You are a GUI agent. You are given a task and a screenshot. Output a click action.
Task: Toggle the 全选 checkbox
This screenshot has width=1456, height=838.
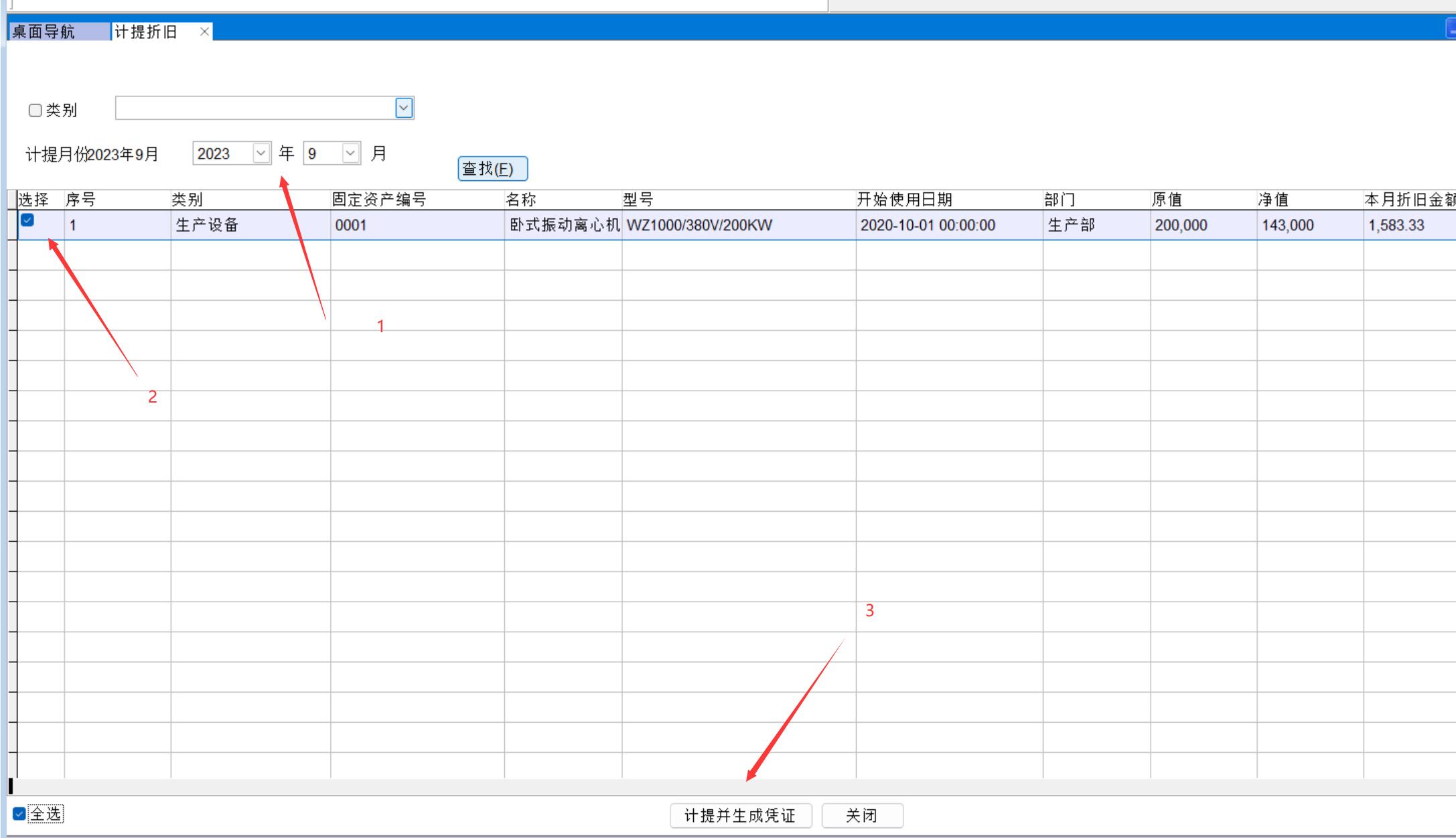click(19, 814)
